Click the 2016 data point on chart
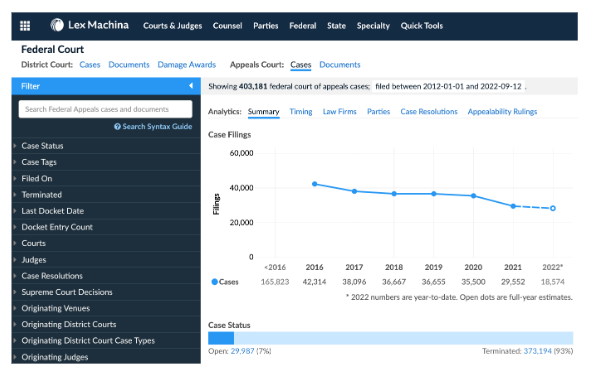 pos(315,184)
